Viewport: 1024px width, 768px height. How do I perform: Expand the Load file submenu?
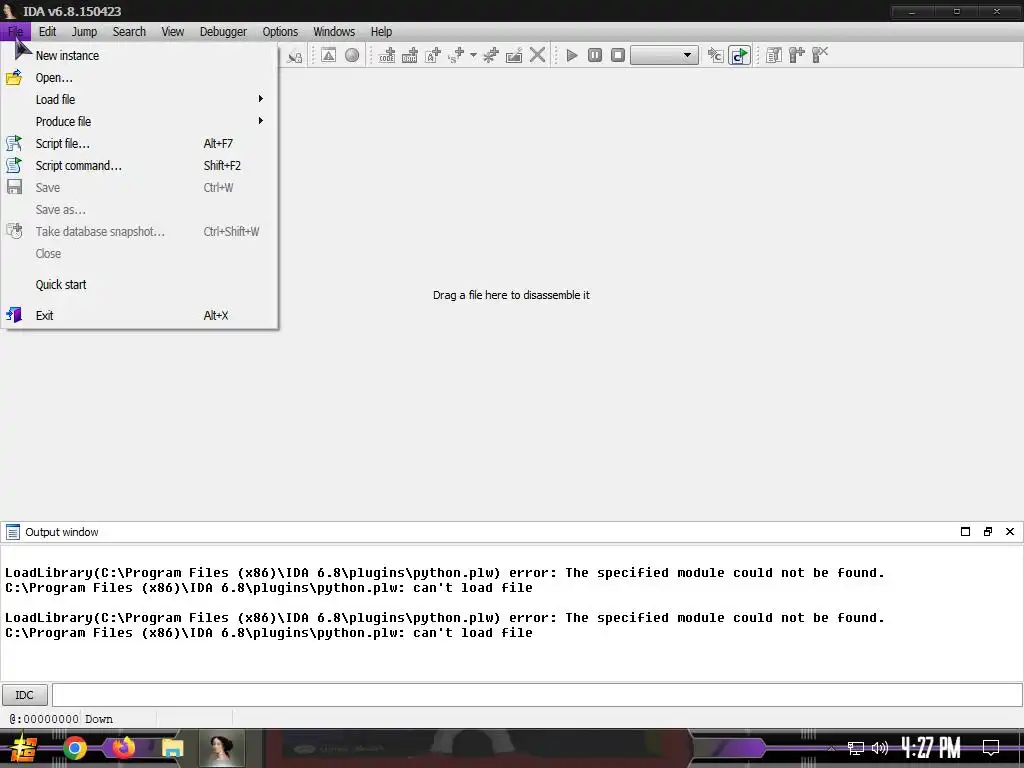coord(140,99)
